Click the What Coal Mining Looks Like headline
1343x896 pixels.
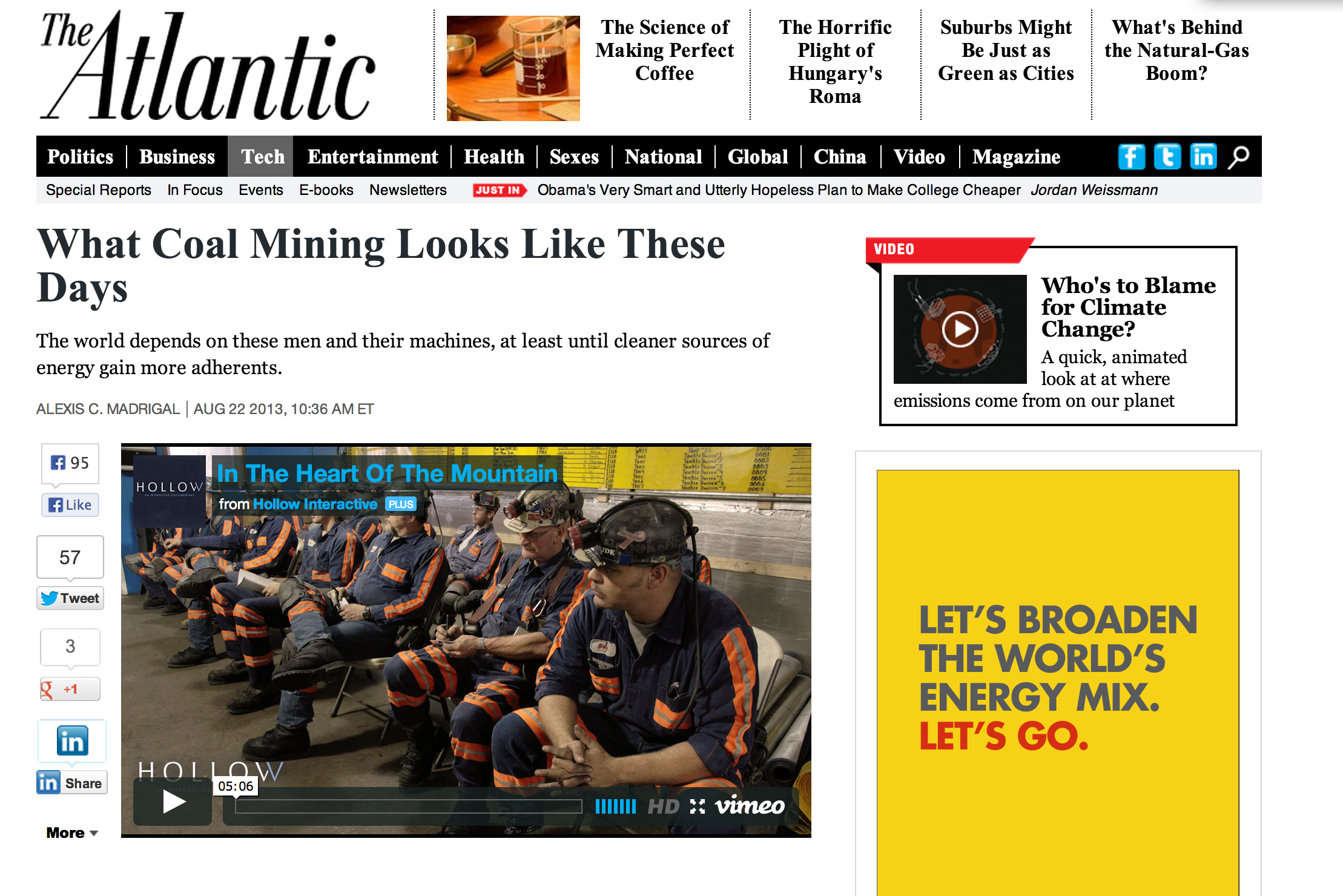381,265
